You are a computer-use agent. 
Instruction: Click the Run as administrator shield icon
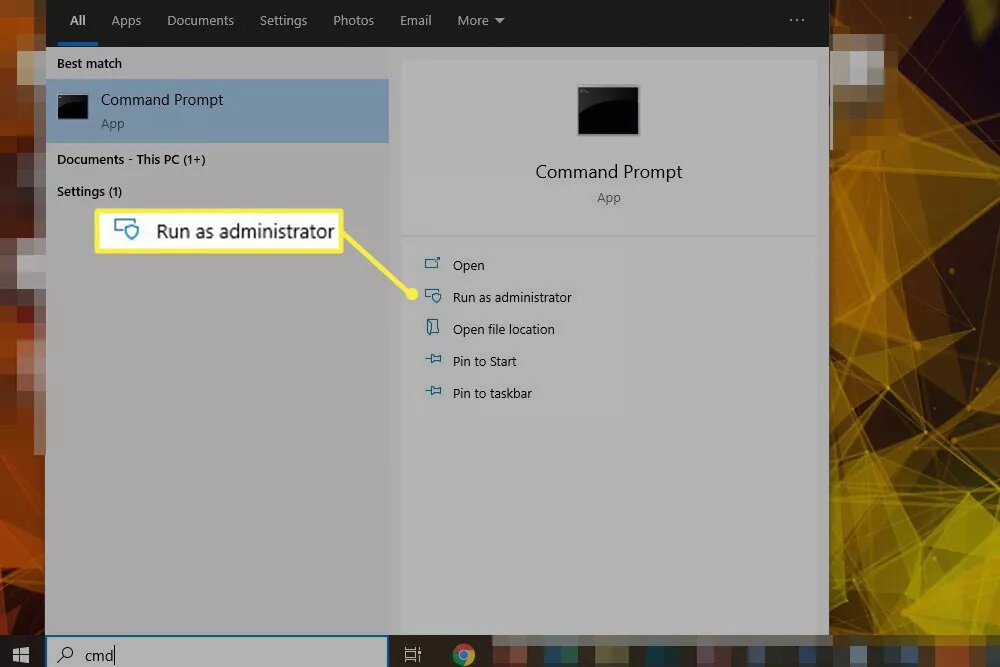pyautogui.click(x=433, y=296)
